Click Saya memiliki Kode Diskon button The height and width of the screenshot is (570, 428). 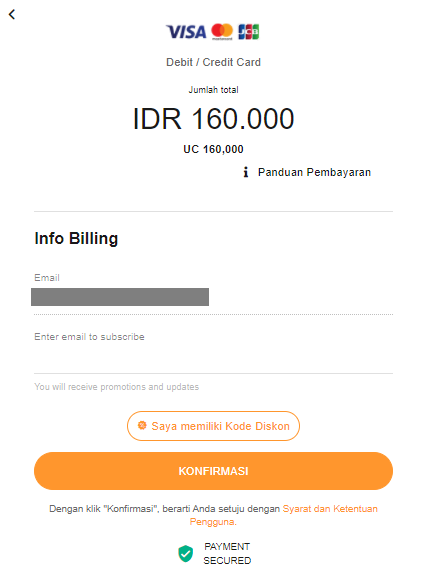tap(213, 426)
